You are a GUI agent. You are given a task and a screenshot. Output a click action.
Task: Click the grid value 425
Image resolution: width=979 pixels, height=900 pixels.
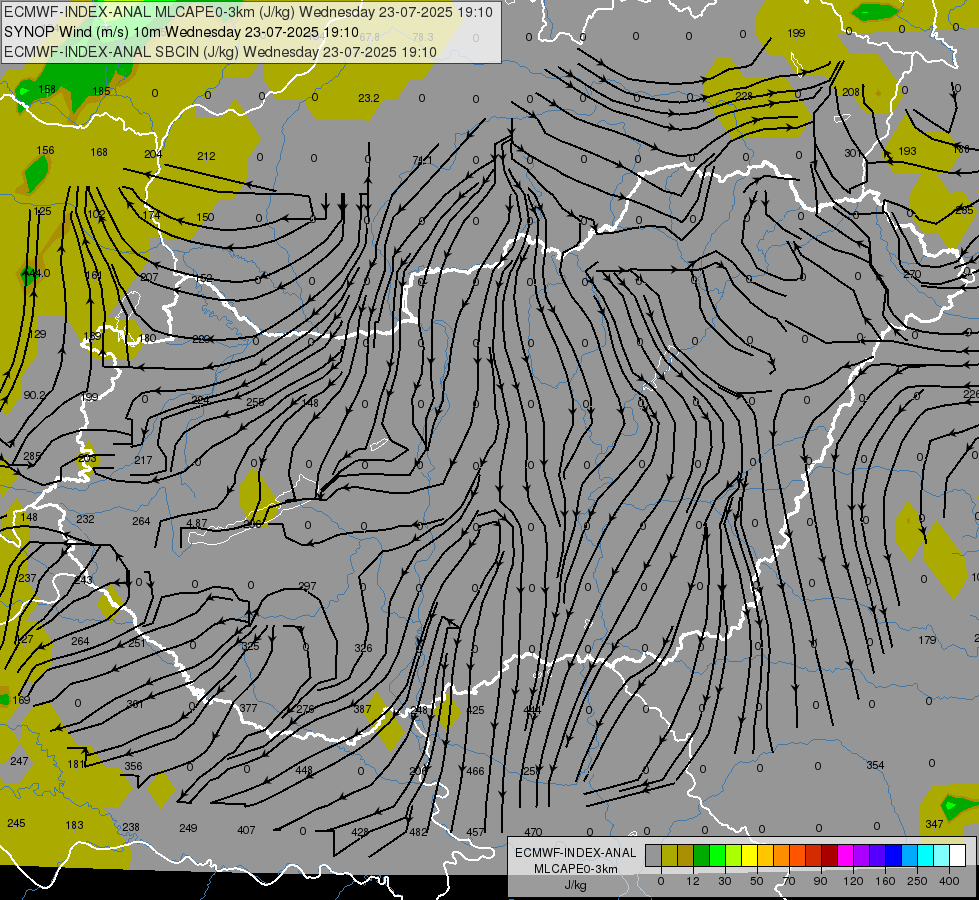475,710
